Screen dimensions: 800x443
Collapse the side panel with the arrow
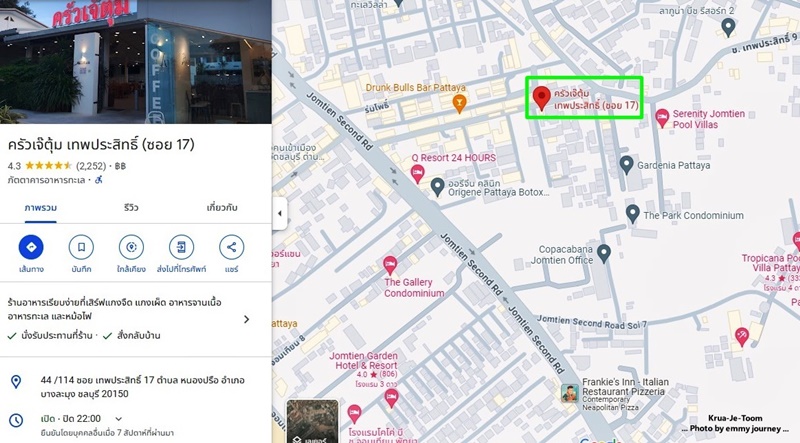tap(280, 213)
